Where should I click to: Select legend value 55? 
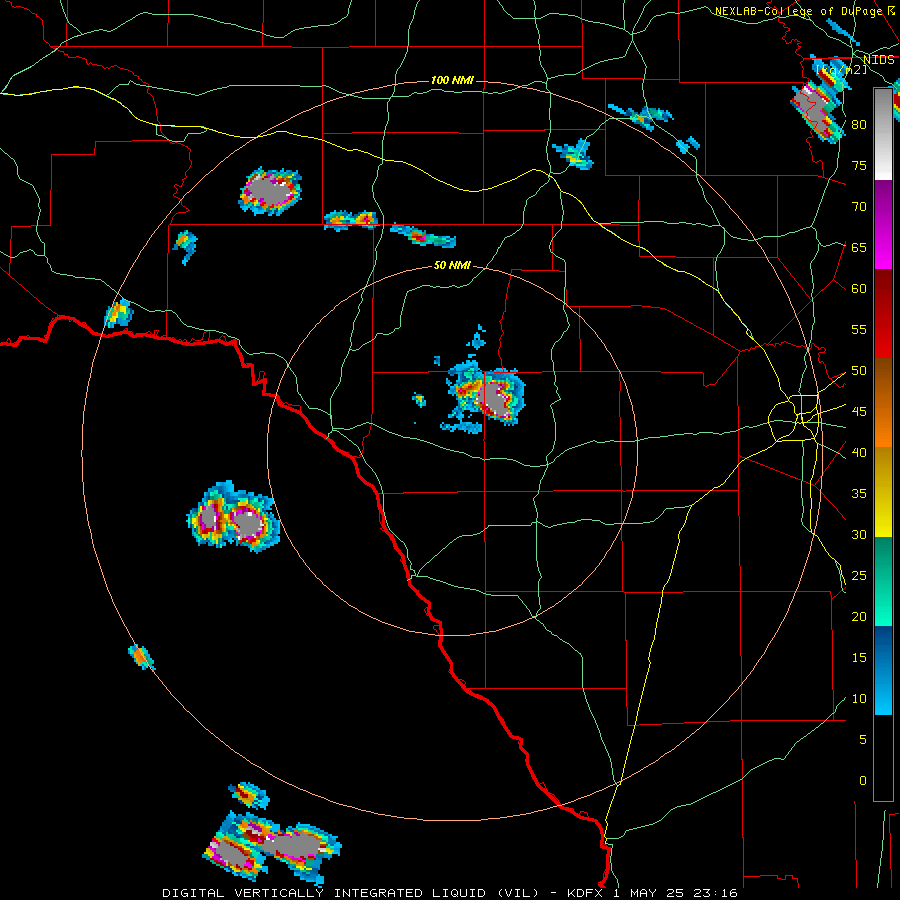point(859,329)
